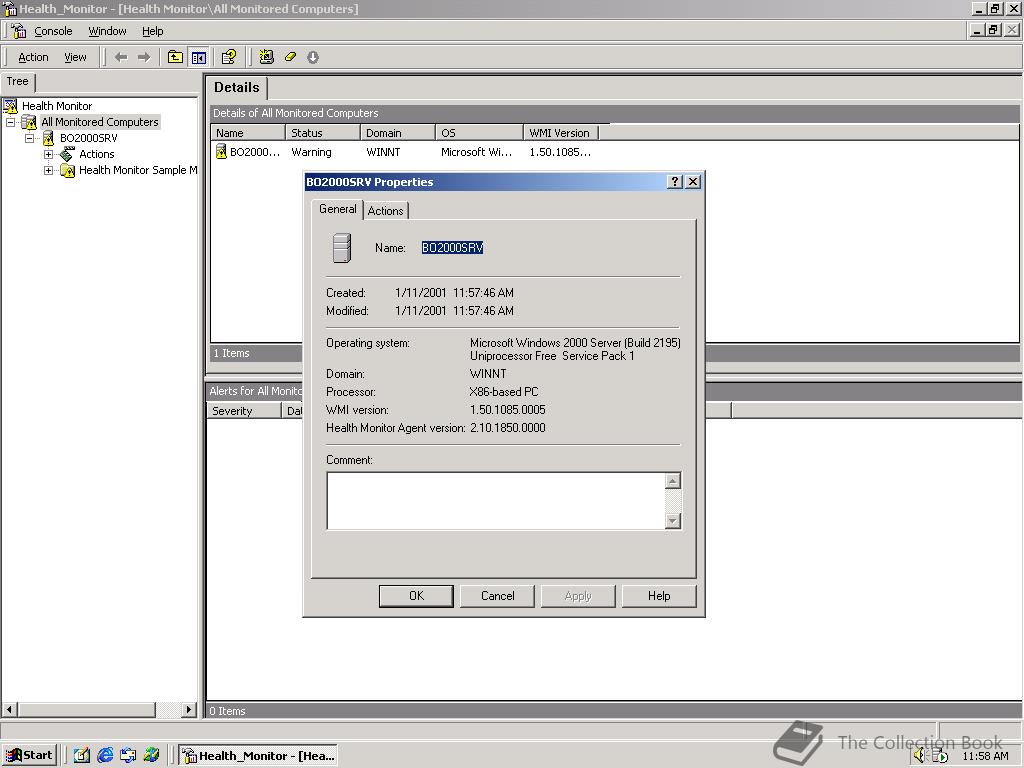This screenshot has width=1024, height=768.
Task: Toggle the Show/Hide Console Tree icon
Action: coord(199,57)
